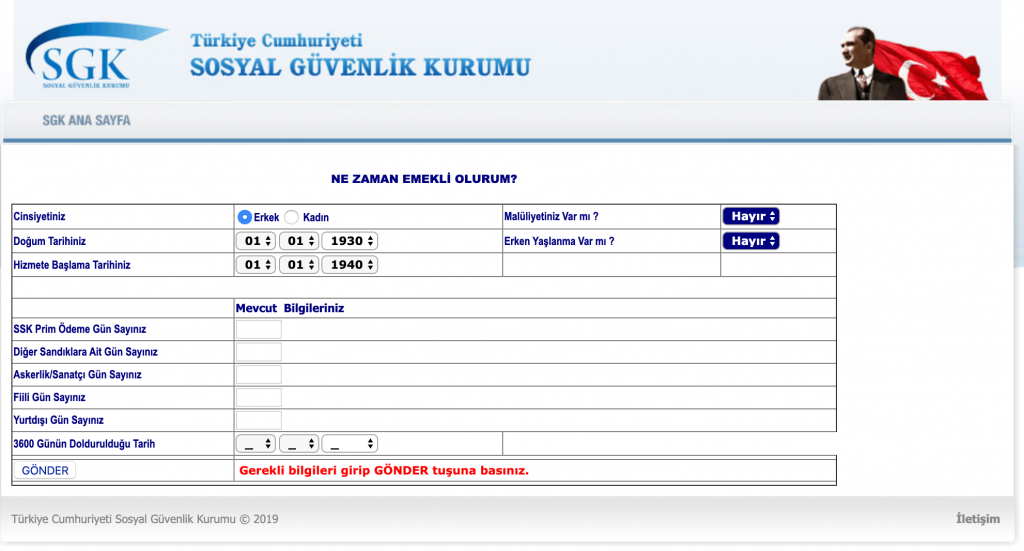The image size is (1024, 551).
Task: Open the Hizmete Başlama year 1940 dropdown
Action: (349, 264)
